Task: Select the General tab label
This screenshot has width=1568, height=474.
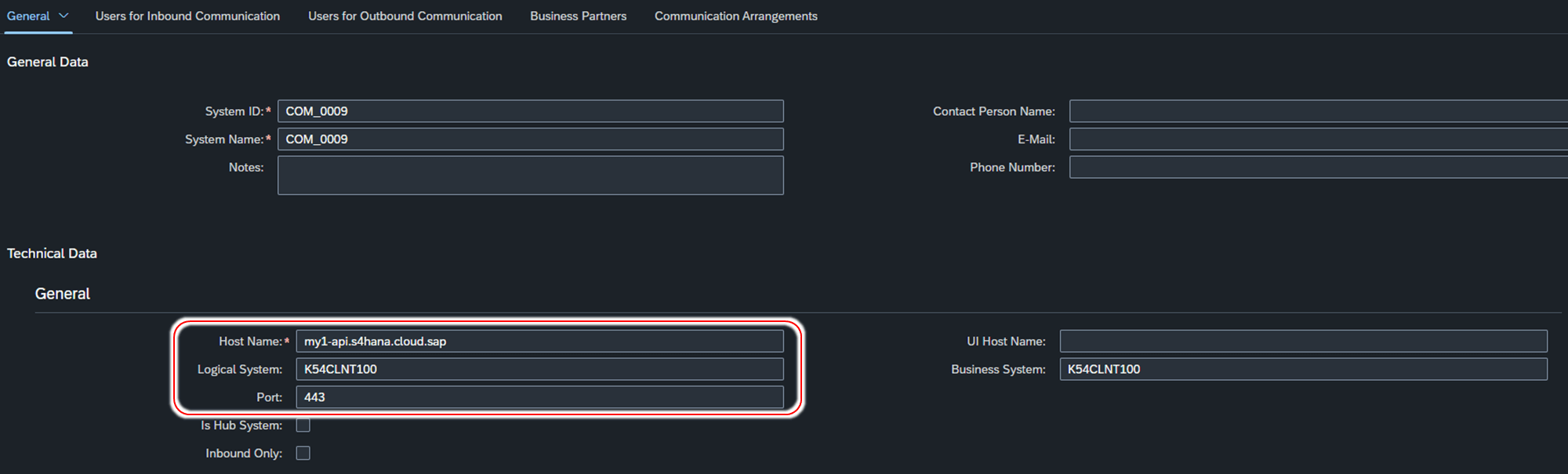Action: pyautogui.click(x=28, y=16)
